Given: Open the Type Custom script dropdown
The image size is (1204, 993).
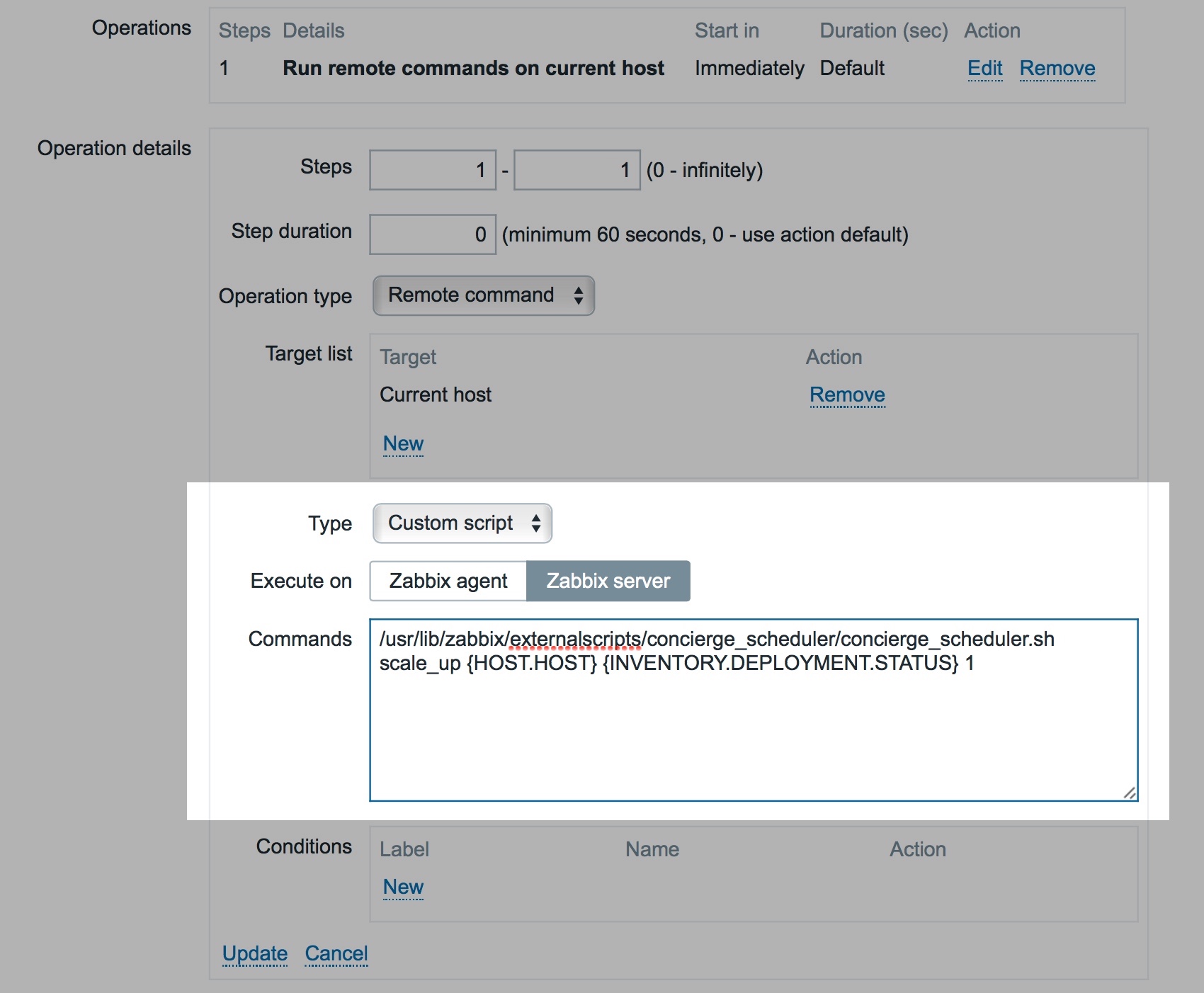Looking at the screenshot, I should [462, 523].
